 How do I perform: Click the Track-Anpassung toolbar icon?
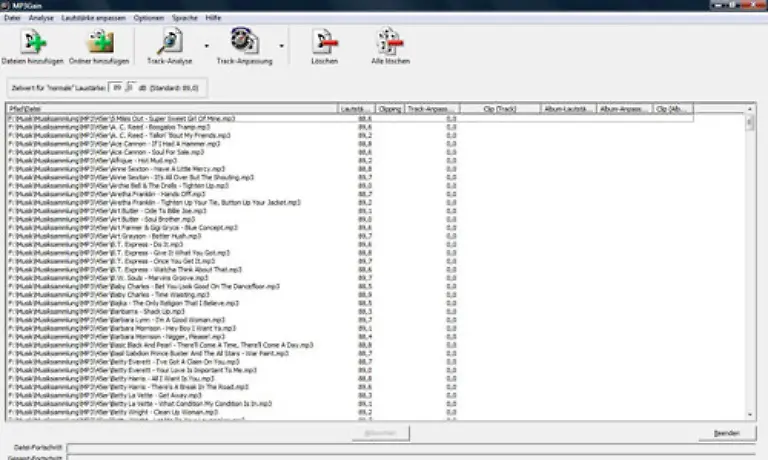[x=244, y=41]
